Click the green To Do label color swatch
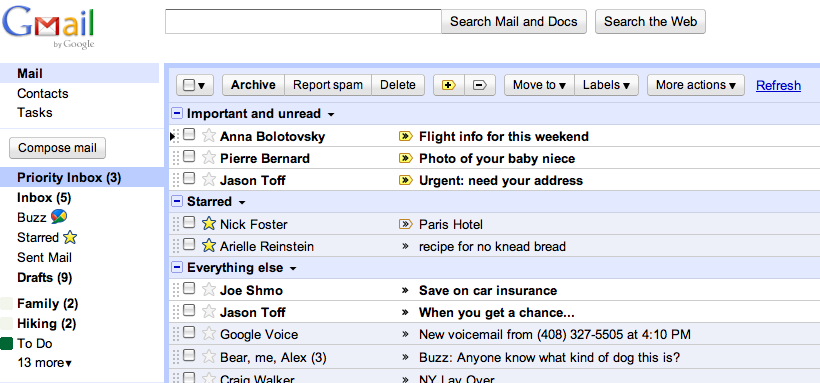The width and height of the screenshot is (820, 383). click(x=6, y=344)
